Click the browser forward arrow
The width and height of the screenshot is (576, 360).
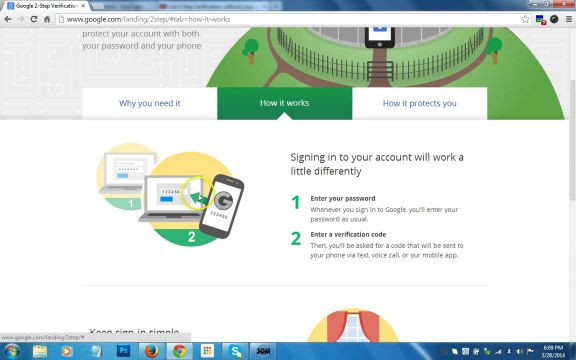(21, 19)
